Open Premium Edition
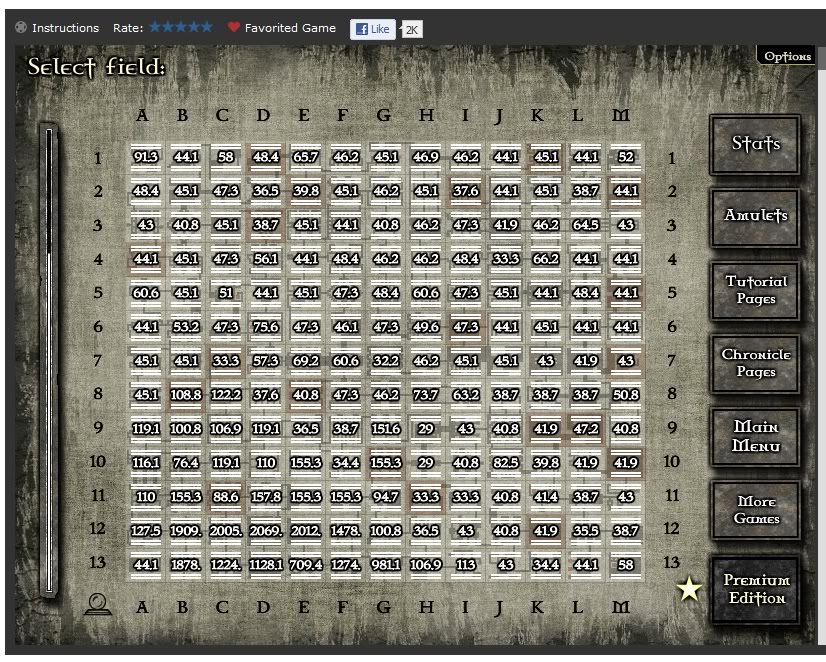 pyautogui.click(x=755, y=589)
